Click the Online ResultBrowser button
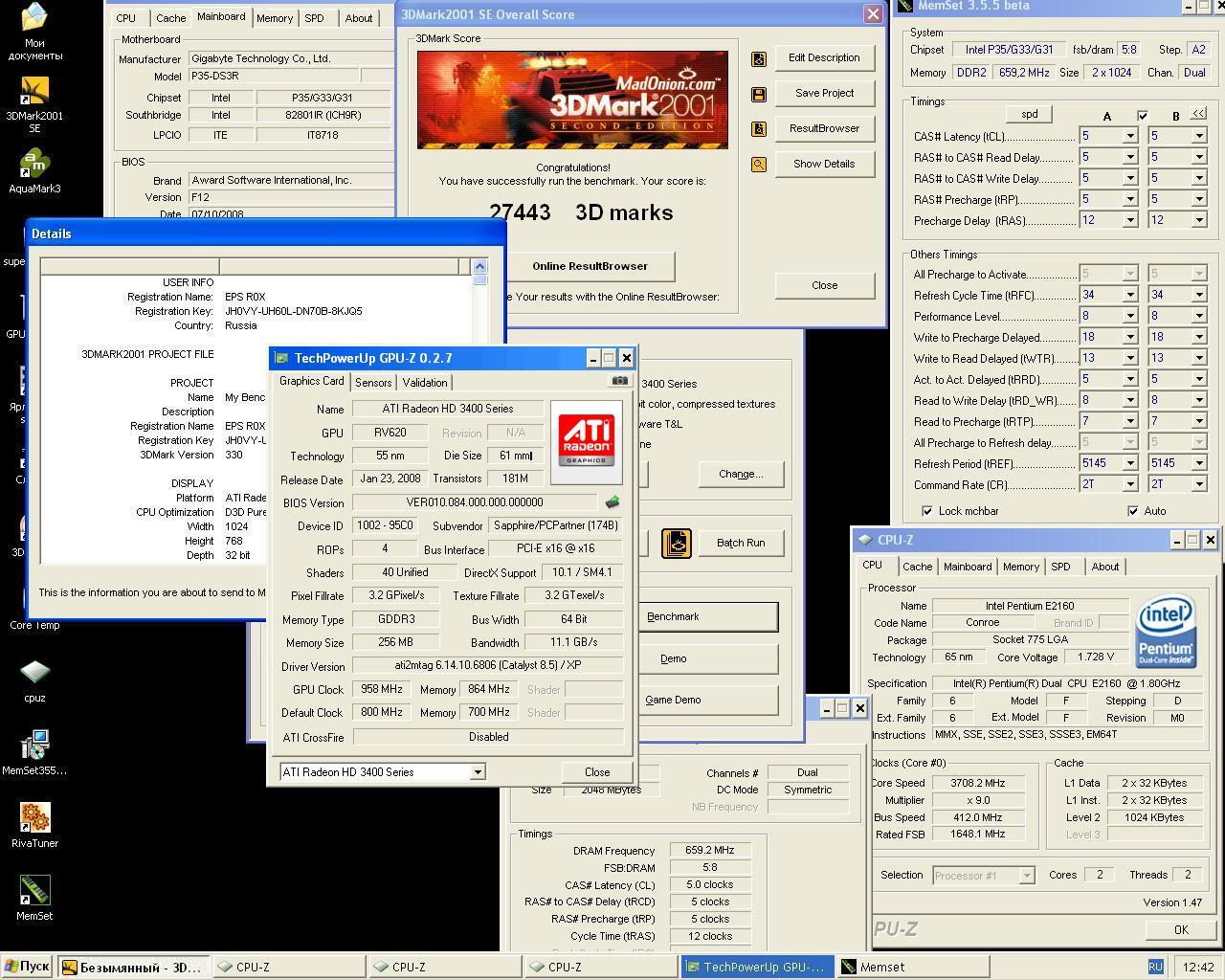1225x980 pixels. pos(590,266)
